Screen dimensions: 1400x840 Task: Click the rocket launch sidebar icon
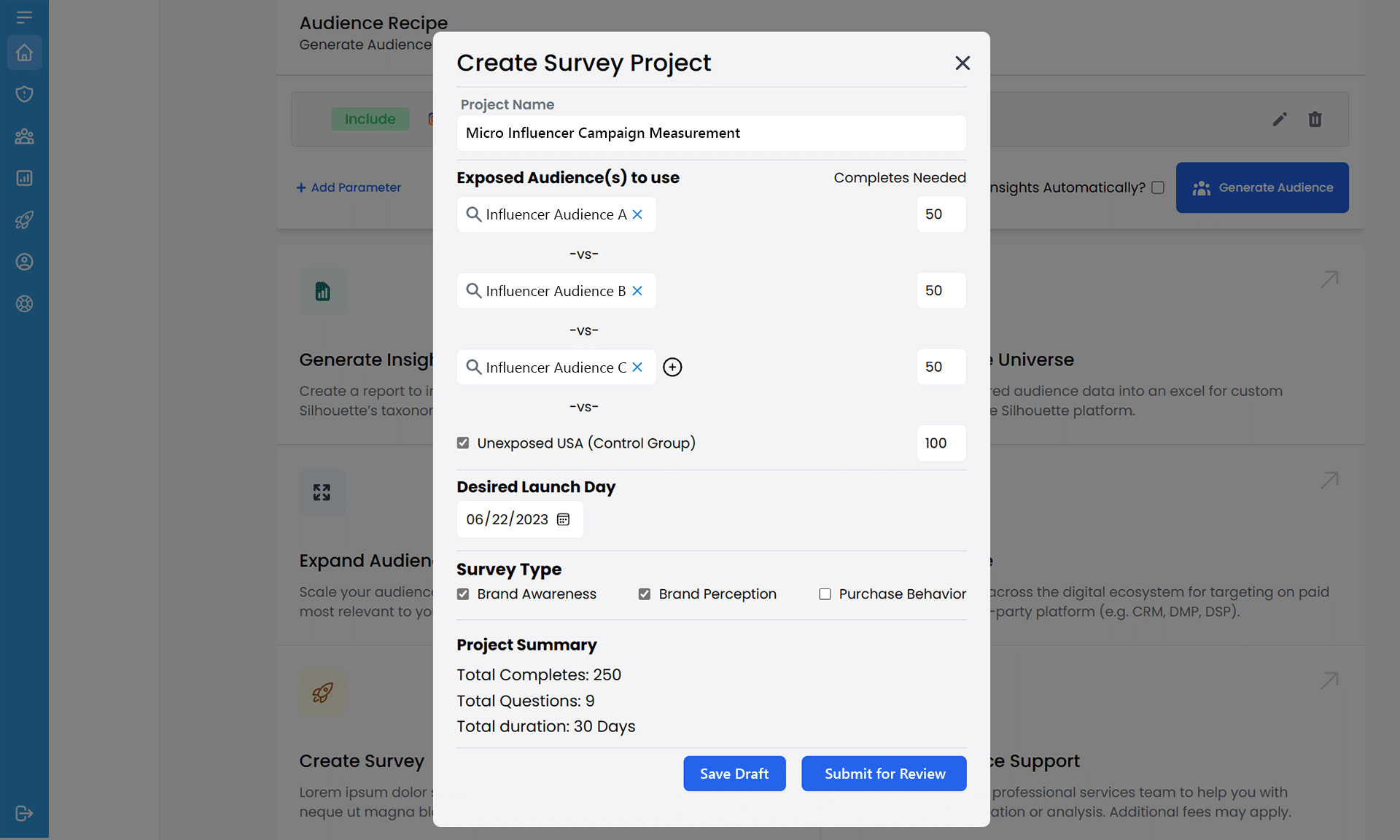pyautogui.click(x=24, y=220)
